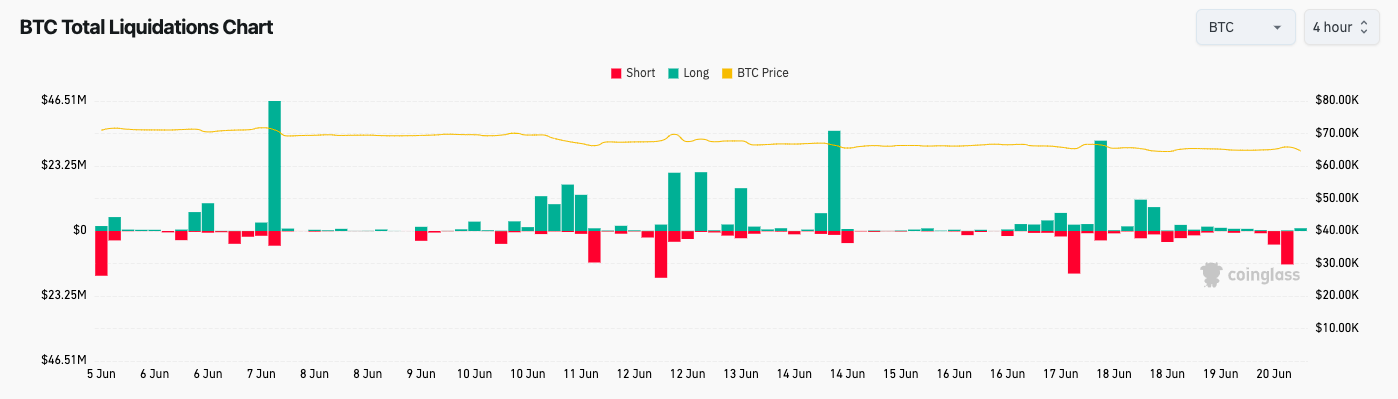Toggle the BTC Price line in legend
This screenshot has height=399, width=1398.
(x=754, y=73)
